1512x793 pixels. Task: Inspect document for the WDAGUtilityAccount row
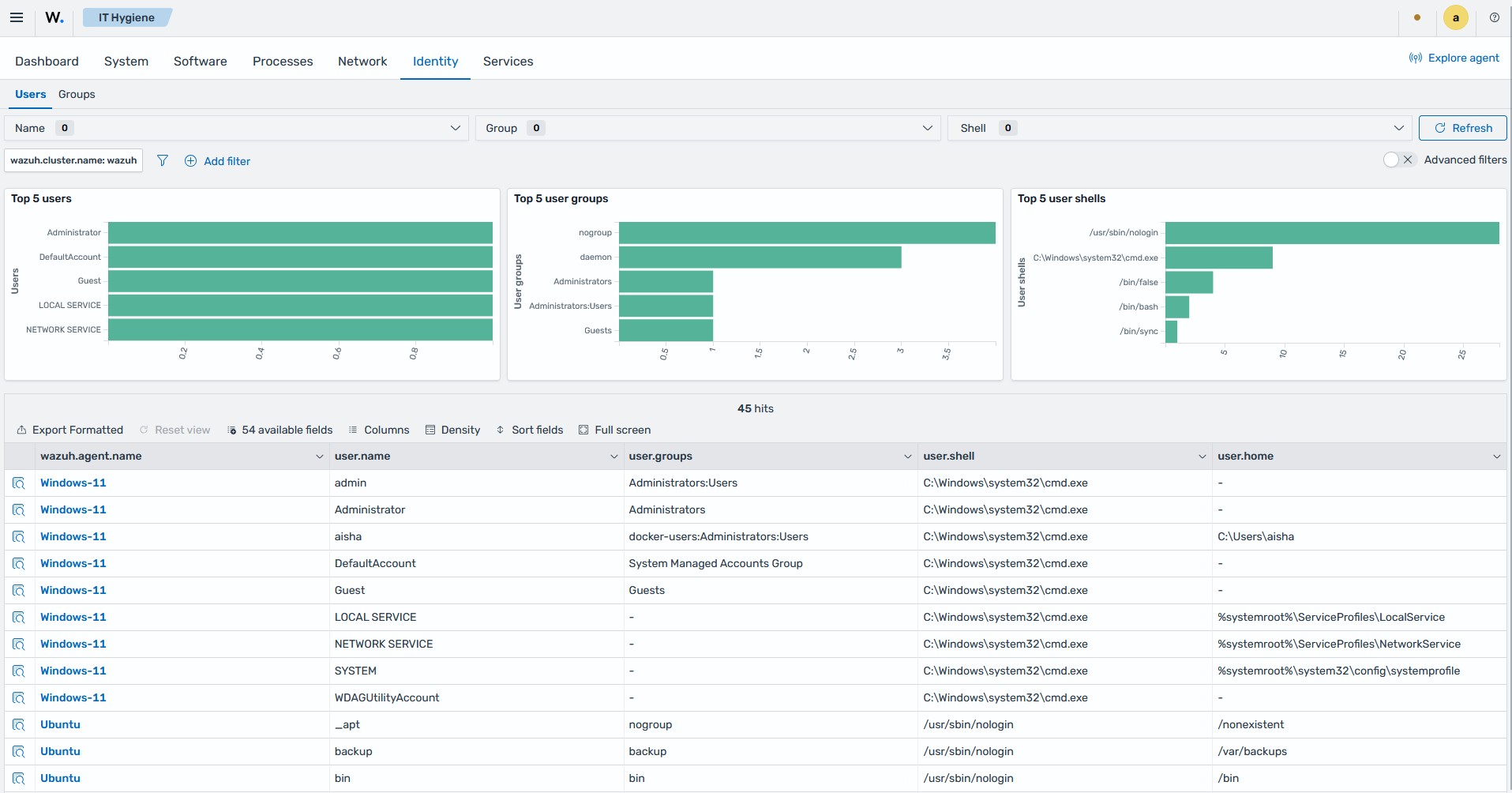19,697
